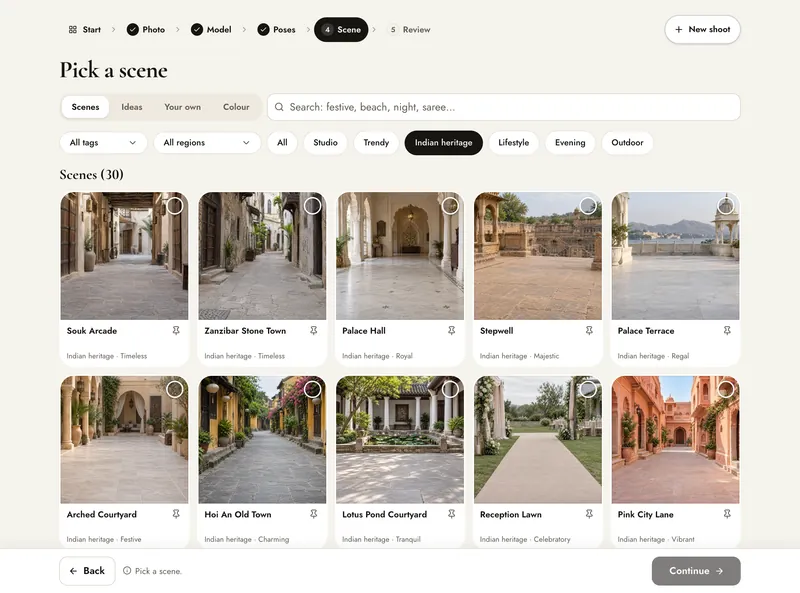The width and height of the screenshot is (800, 593).
Task: Click the Model step checkmark icon
Action: pos(197,30)
